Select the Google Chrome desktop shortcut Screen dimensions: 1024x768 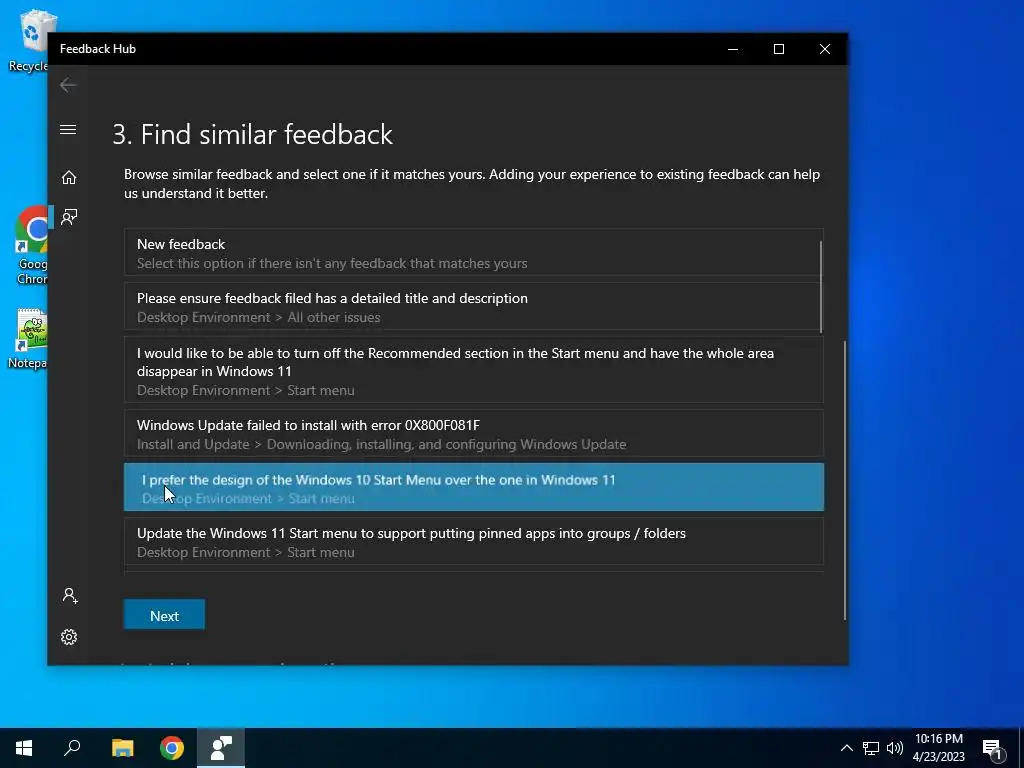coord(31,246)
